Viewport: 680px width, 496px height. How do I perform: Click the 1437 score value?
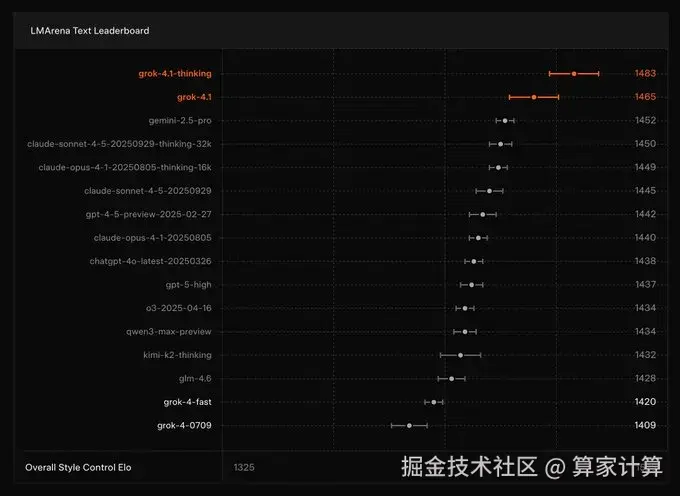(645, 284)
